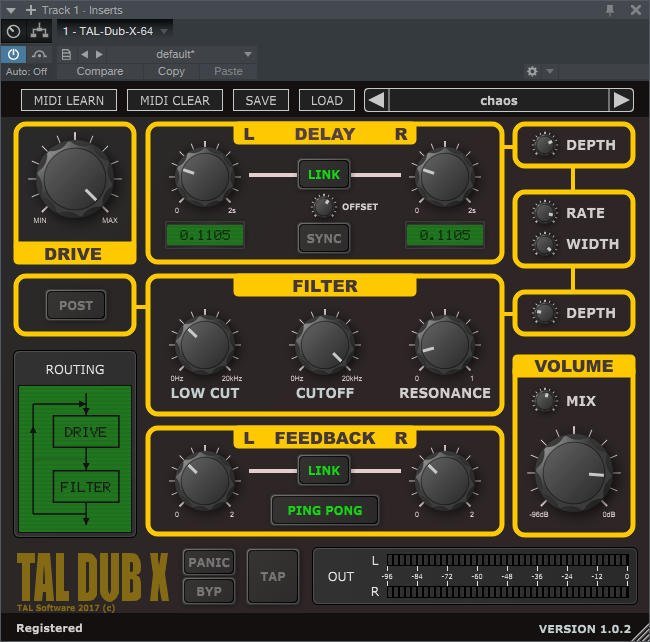Close the plugin window
Viewport: 650px width, 642px height.
(635, 10)
